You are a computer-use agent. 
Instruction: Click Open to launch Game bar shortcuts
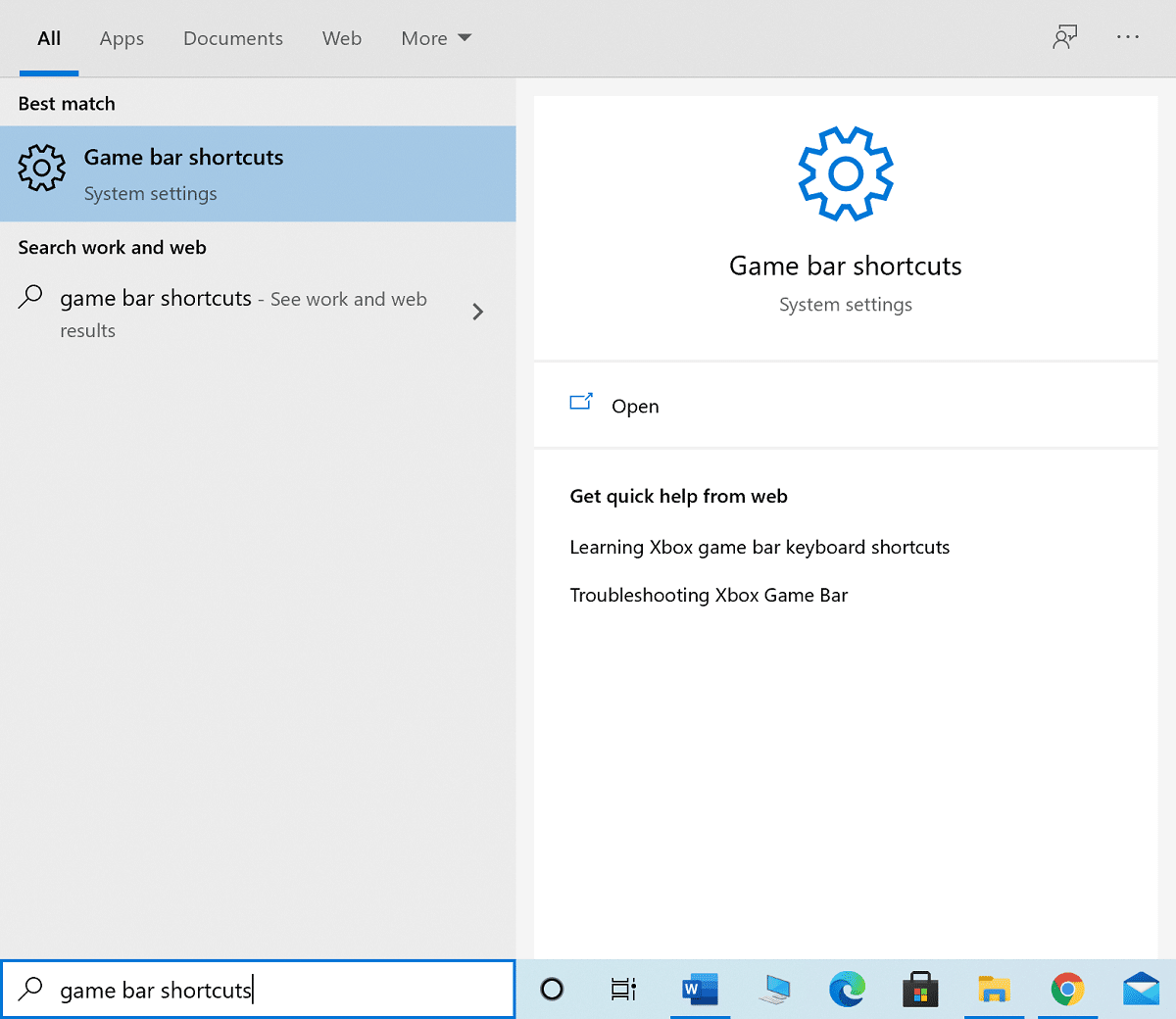pos(635,406)
